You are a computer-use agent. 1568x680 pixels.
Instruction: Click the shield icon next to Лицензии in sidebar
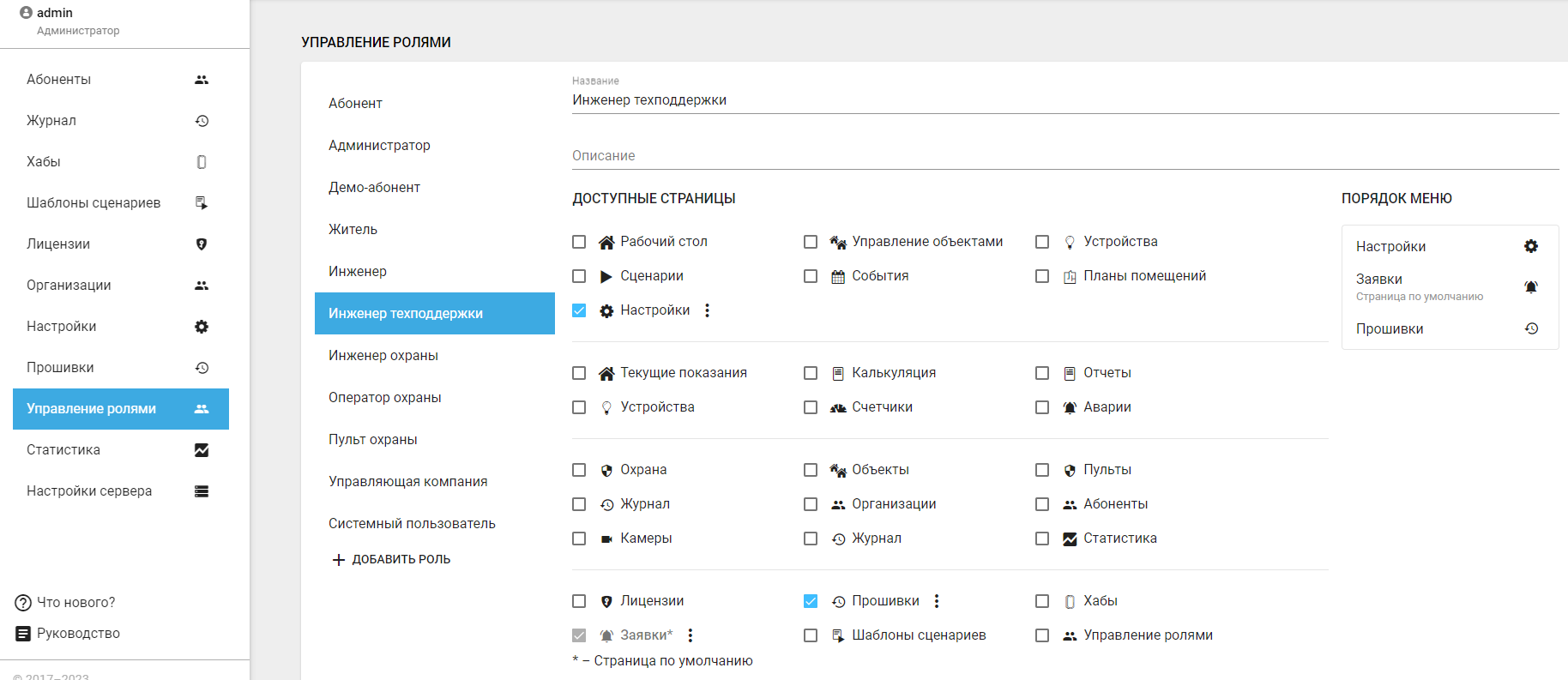(x=202, y=244)
